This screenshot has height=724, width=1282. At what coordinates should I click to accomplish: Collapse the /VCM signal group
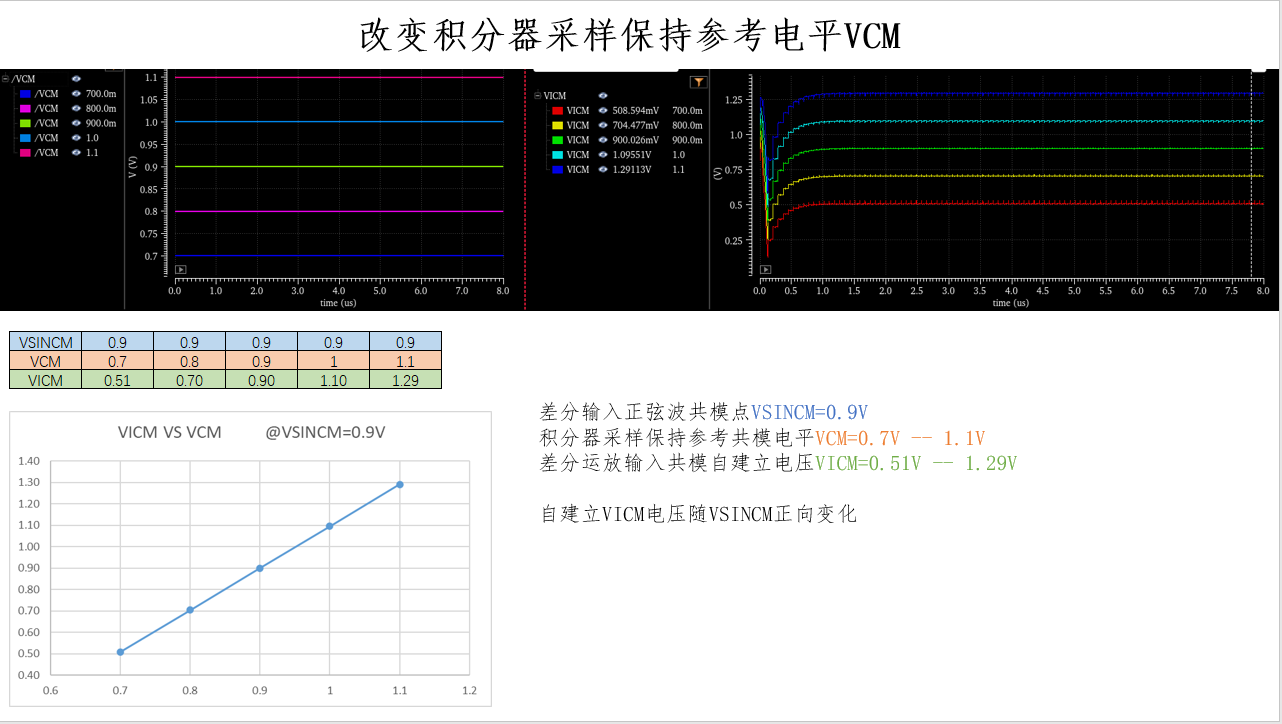[5, 78]
